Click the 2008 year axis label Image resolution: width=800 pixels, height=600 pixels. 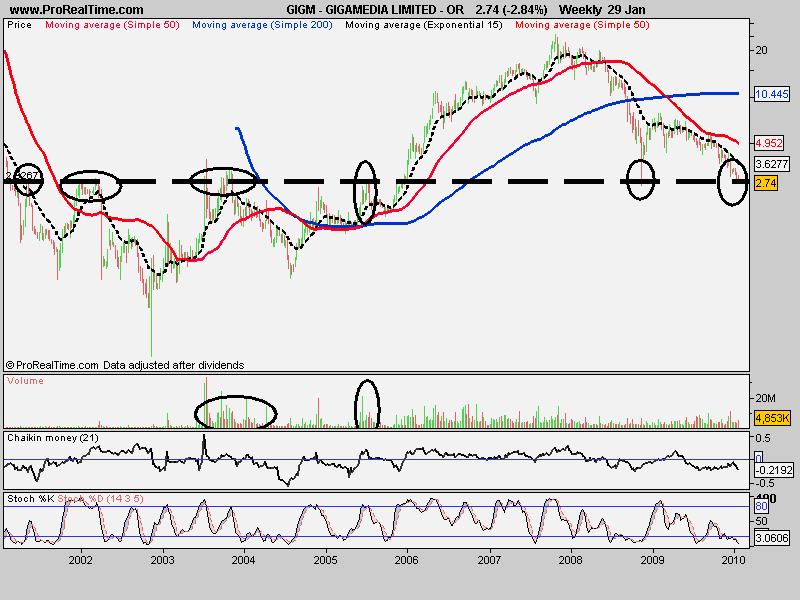570,560
